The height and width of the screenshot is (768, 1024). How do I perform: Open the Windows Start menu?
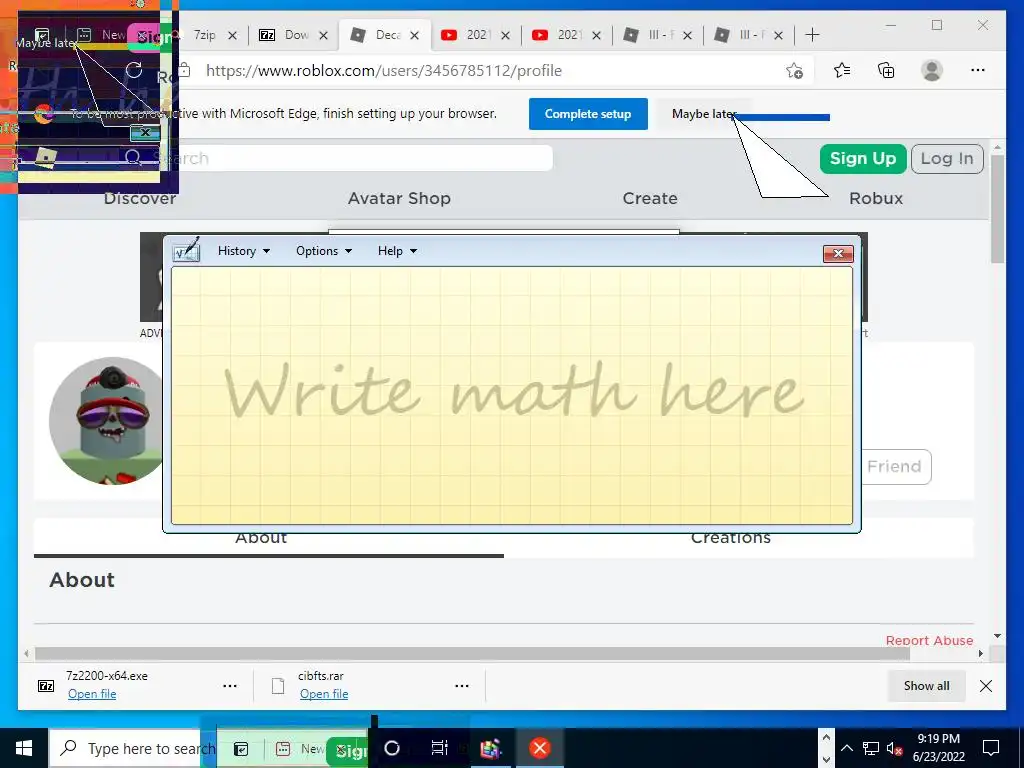point(24,748)
